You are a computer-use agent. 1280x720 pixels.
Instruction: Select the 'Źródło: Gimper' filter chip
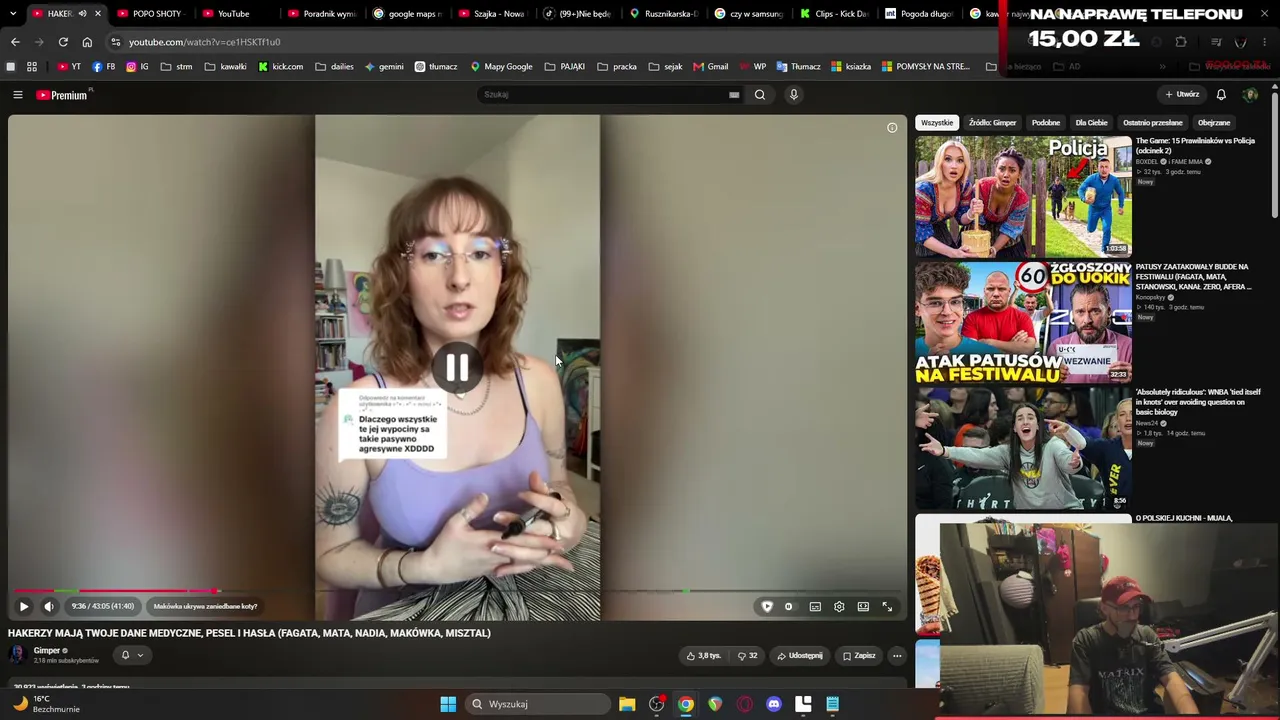992,123
